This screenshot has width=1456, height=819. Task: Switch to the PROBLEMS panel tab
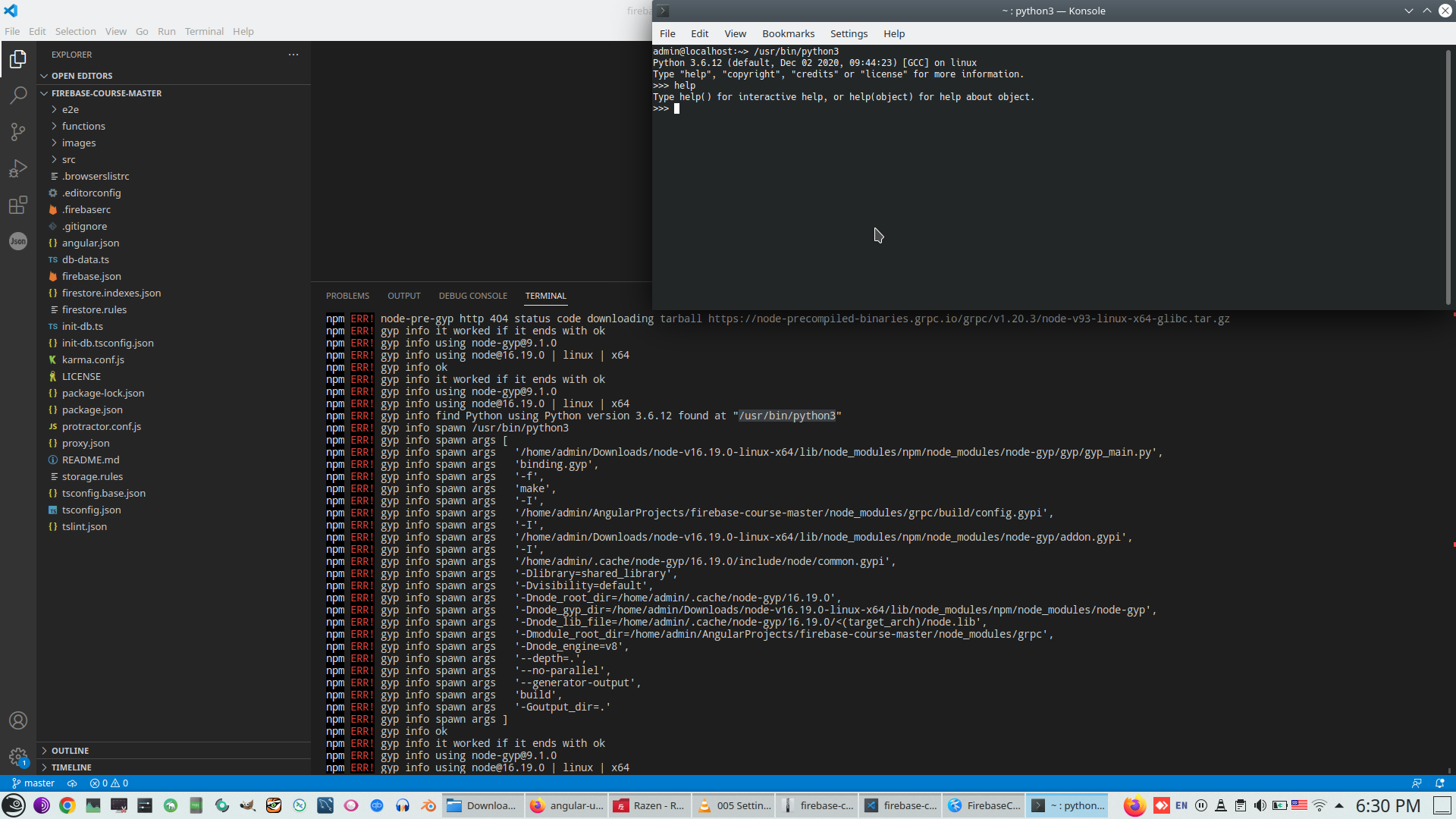347,296
